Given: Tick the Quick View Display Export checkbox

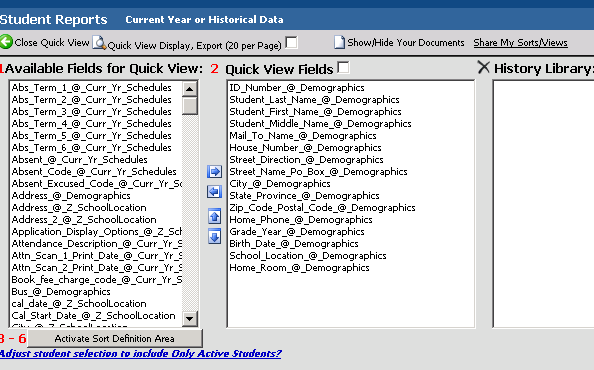Looking at the screenshot, I should (x=291, y=42).
